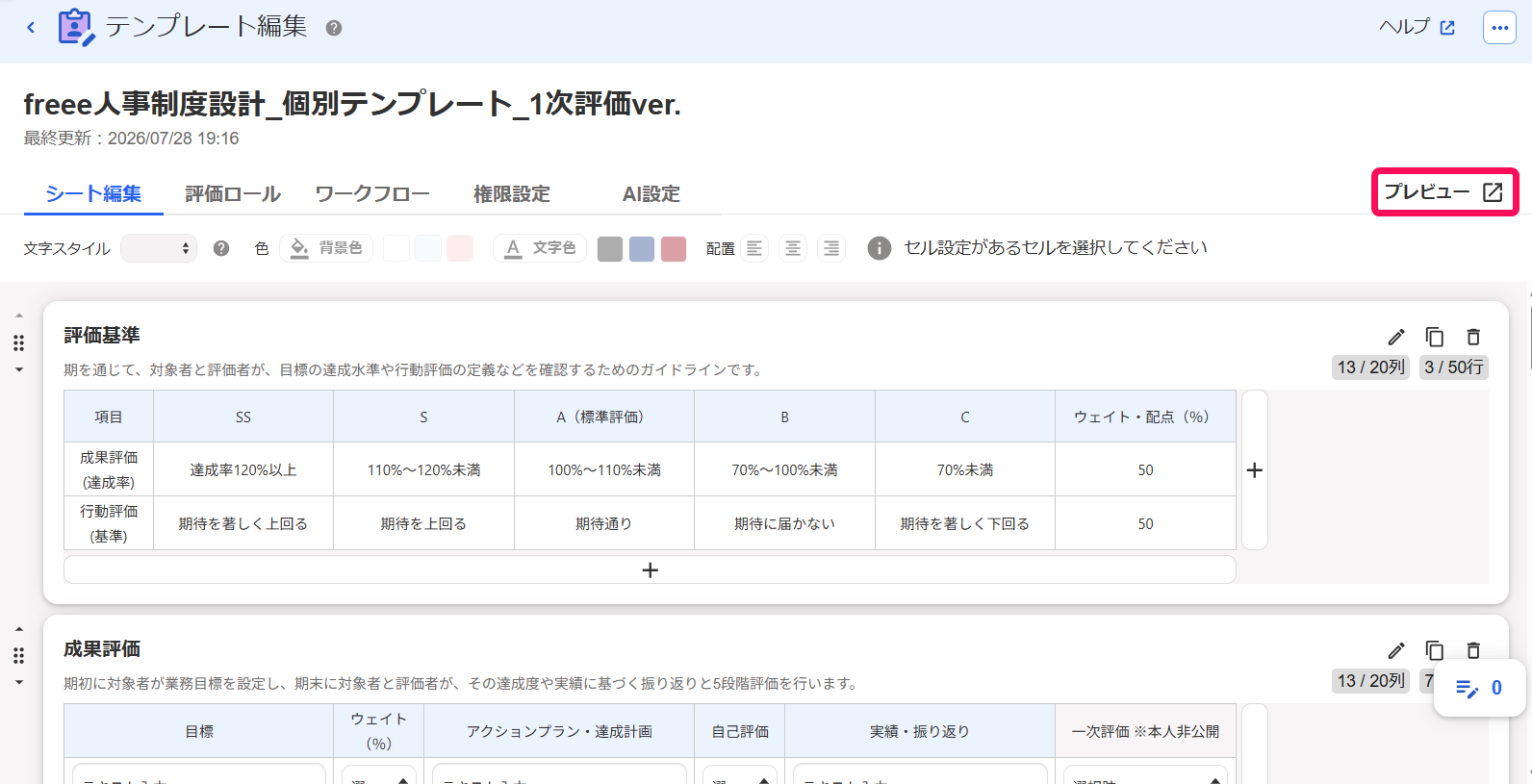Viewport: 1532px width, 784px height.
Task: Select the 成果評価 (達成率) row label cell
Action: [x=109, y=469]
